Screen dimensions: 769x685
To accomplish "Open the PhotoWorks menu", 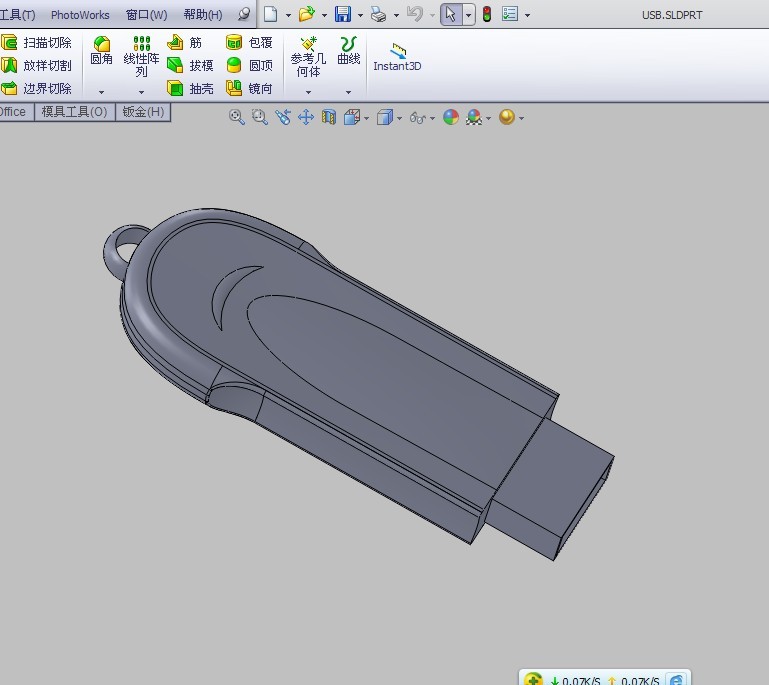I will click(80, 15).
